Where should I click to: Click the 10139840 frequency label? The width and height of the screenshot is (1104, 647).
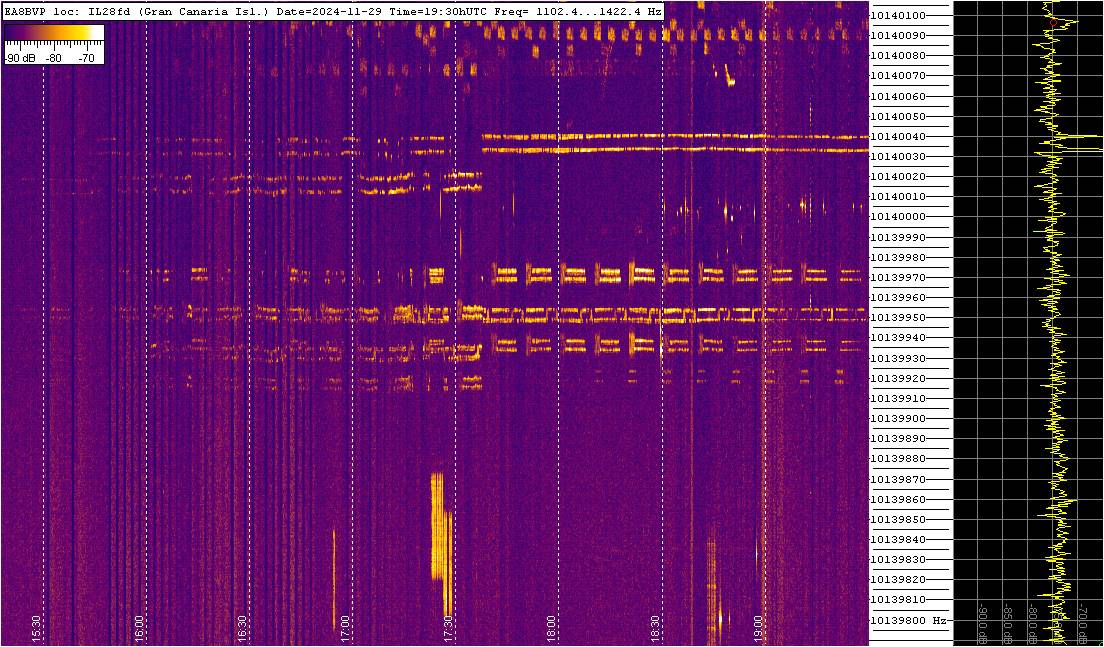coord(898,540)
